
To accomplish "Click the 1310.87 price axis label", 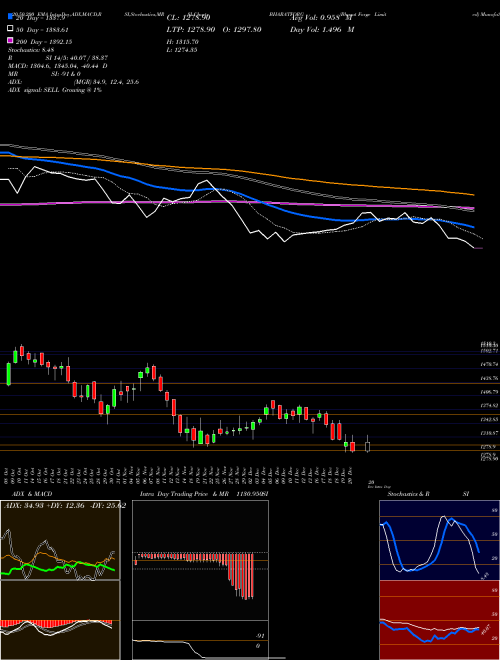I will 490,433.
